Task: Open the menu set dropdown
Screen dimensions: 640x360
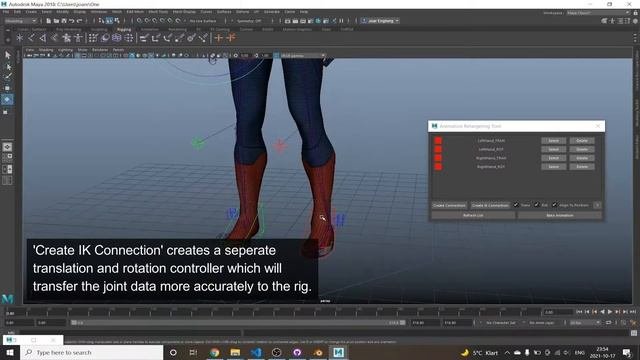Action: (20, 21)
